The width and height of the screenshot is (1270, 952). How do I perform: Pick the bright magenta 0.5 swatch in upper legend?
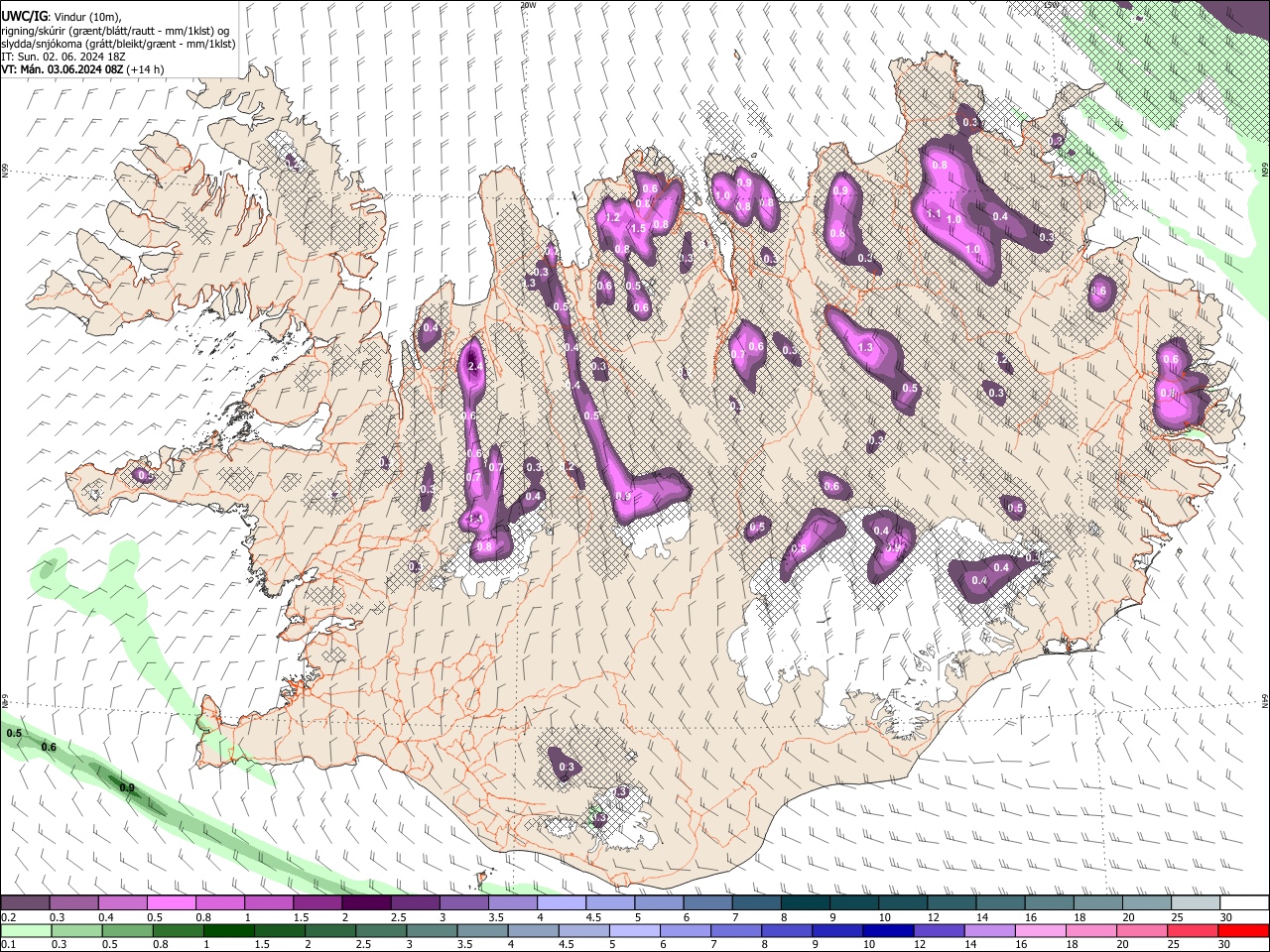pos(171,903)
